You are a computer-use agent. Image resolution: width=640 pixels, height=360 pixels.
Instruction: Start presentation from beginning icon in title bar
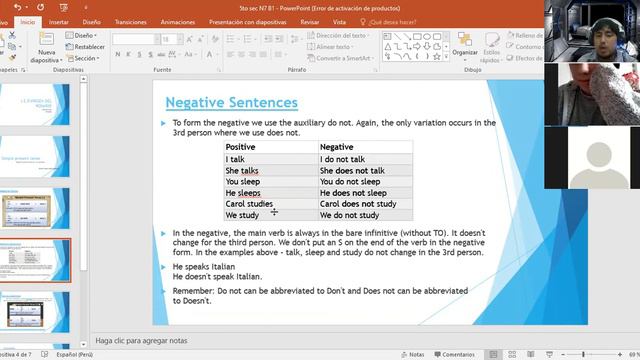[63, 7]
